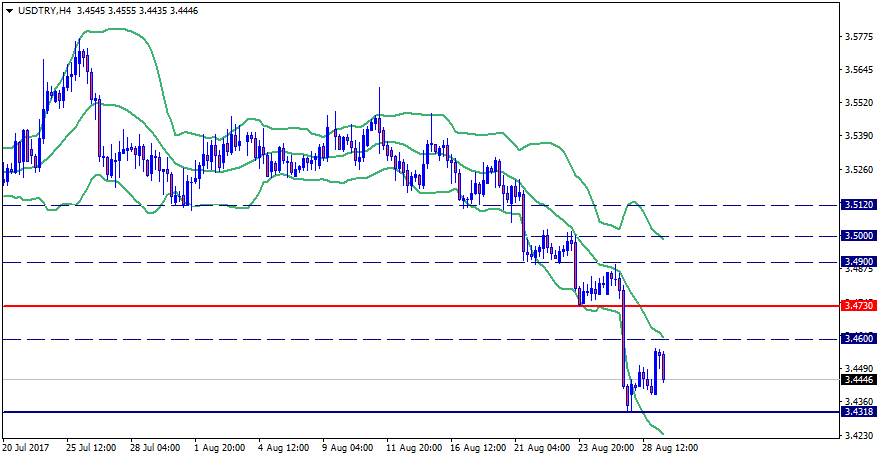Select the 3.4318 support price tag

click(859, 412)
